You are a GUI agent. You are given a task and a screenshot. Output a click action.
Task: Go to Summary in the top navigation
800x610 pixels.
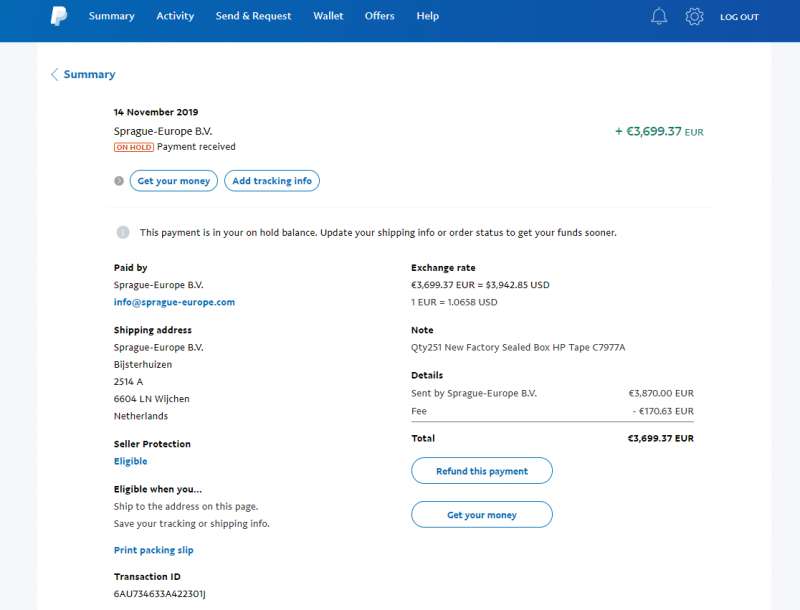pos(111,16)
